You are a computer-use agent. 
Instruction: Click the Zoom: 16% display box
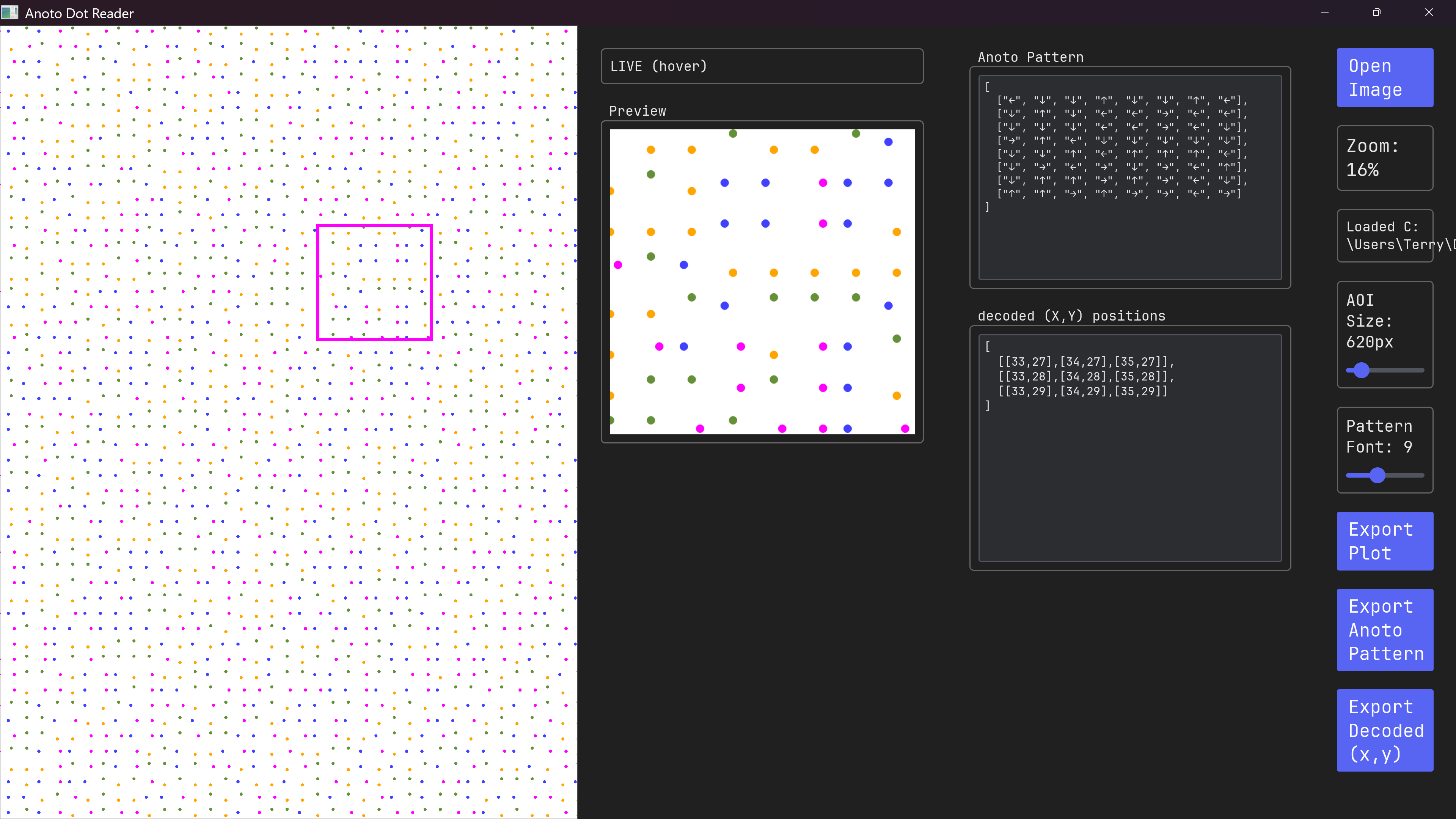(1385, 158)
